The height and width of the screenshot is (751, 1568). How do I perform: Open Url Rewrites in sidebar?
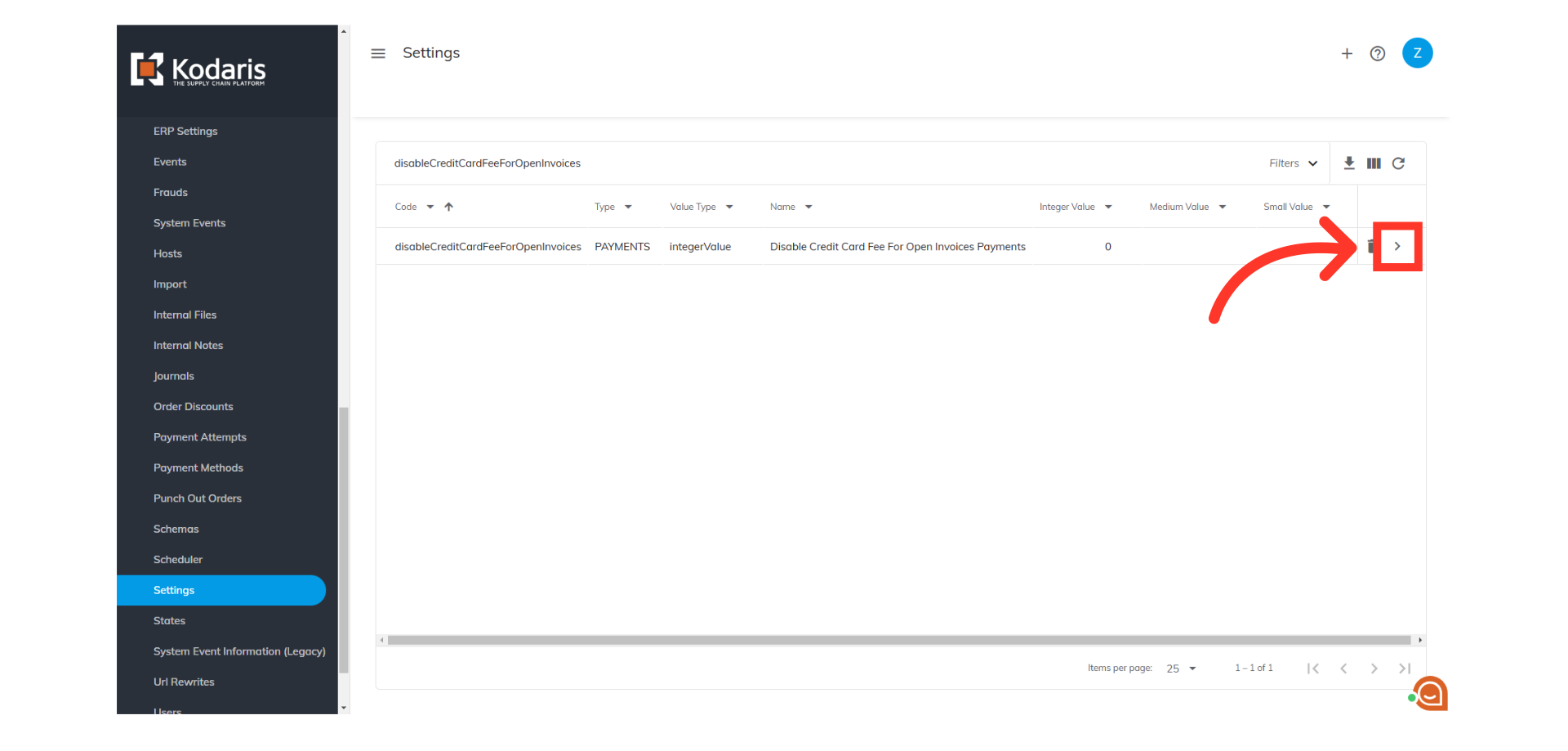point(184,682)
